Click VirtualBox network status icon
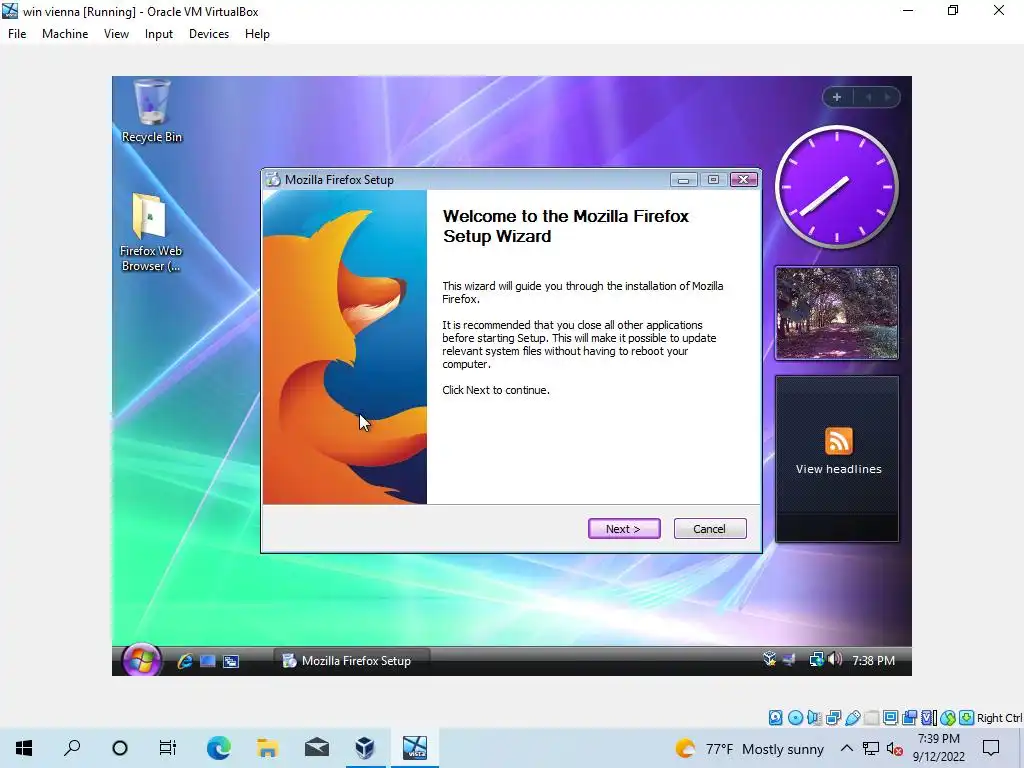This screenshot has width=1024, height=768. [x=833, y=718]
